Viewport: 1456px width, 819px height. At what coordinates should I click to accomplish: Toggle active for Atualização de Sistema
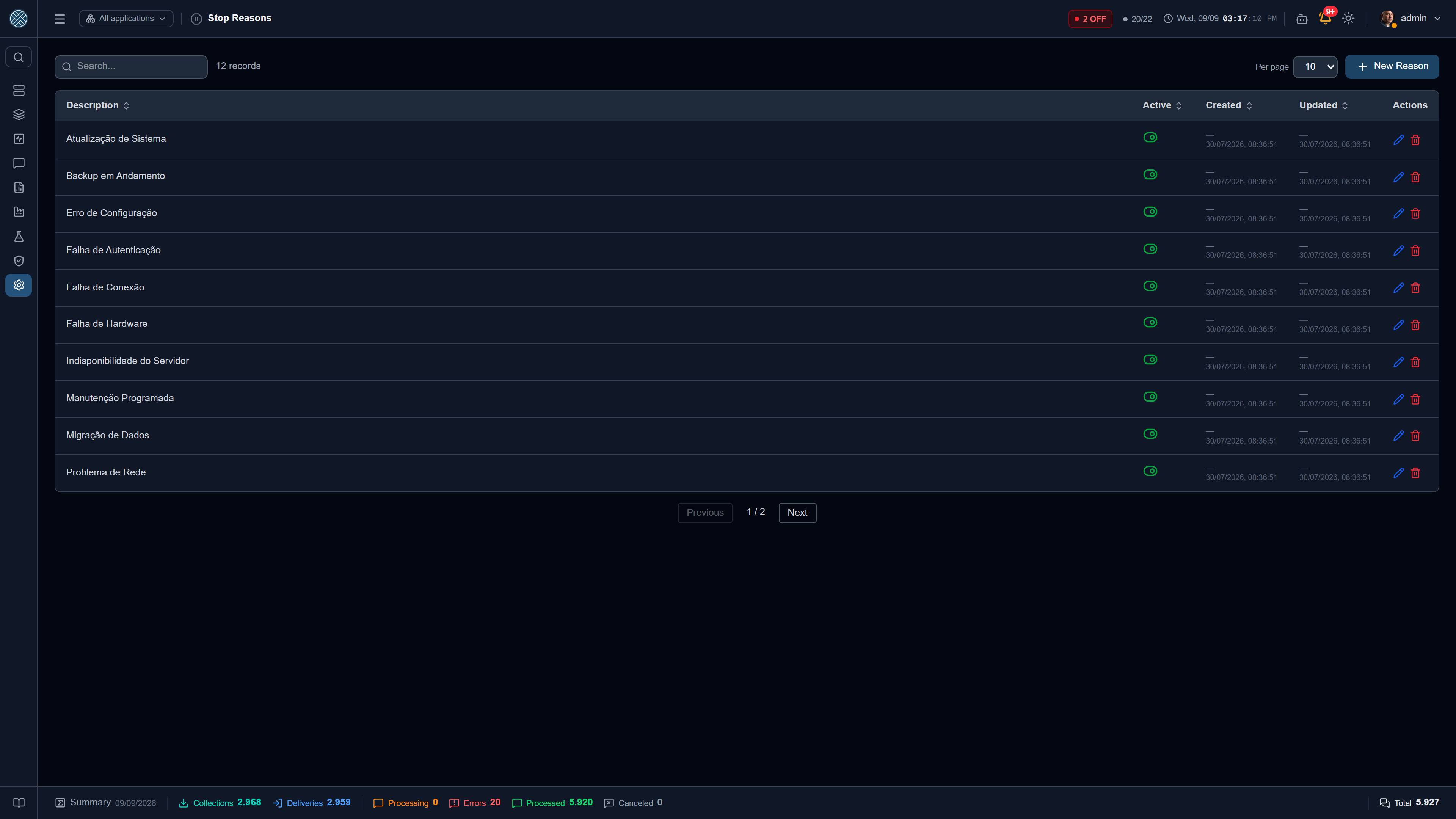pyautogui.click(x=1150, y=137)
